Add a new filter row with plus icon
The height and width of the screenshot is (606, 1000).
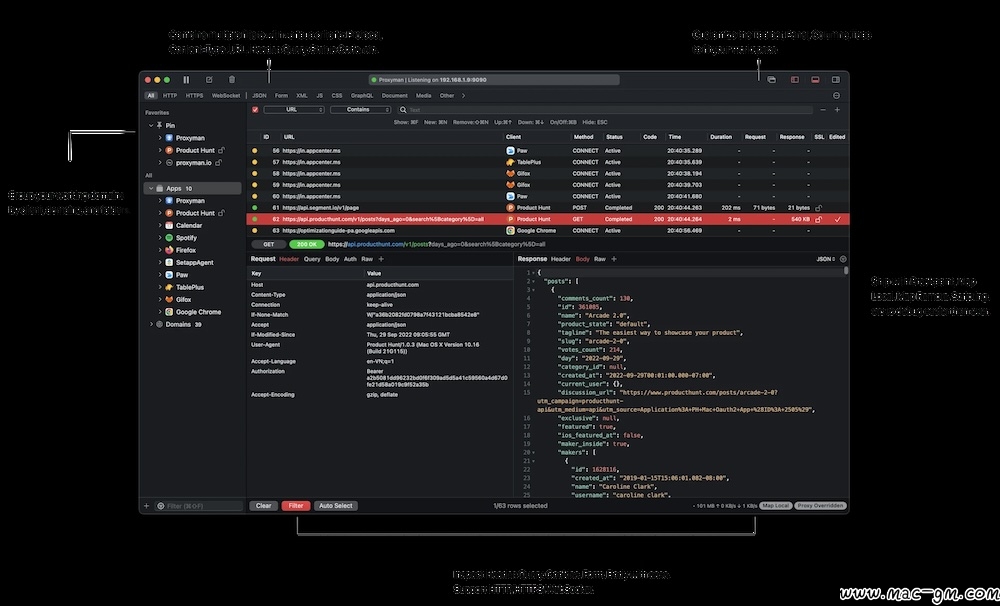837,110
